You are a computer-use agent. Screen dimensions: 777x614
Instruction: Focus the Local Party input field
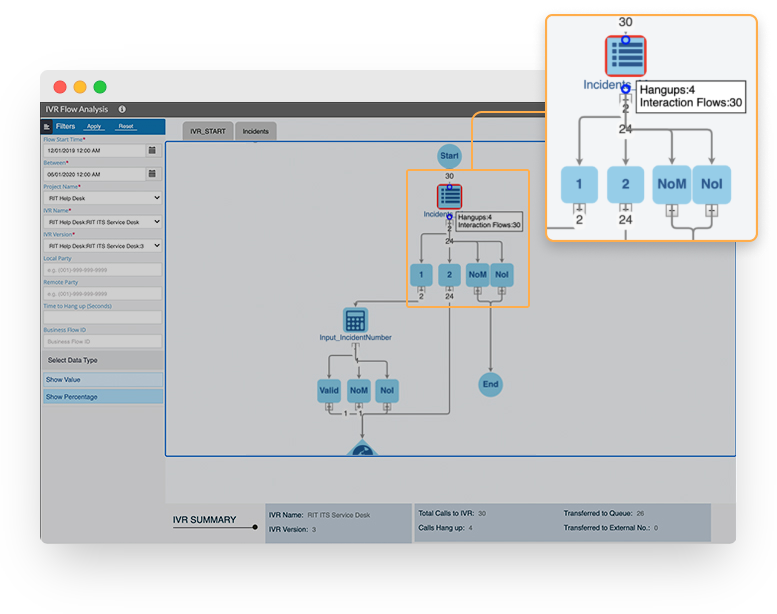click(103, 270)
